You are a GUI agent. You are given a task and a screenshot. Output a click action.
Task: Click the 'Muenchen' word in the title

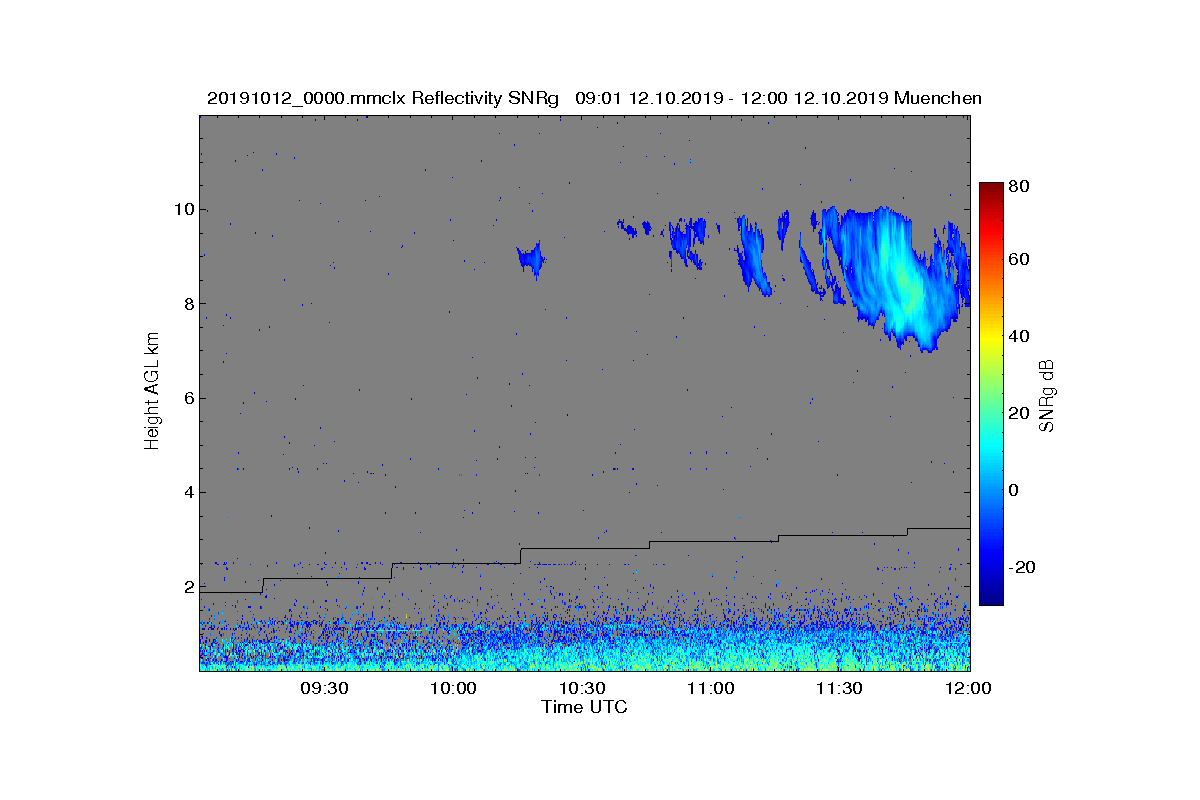pos(938,98)
